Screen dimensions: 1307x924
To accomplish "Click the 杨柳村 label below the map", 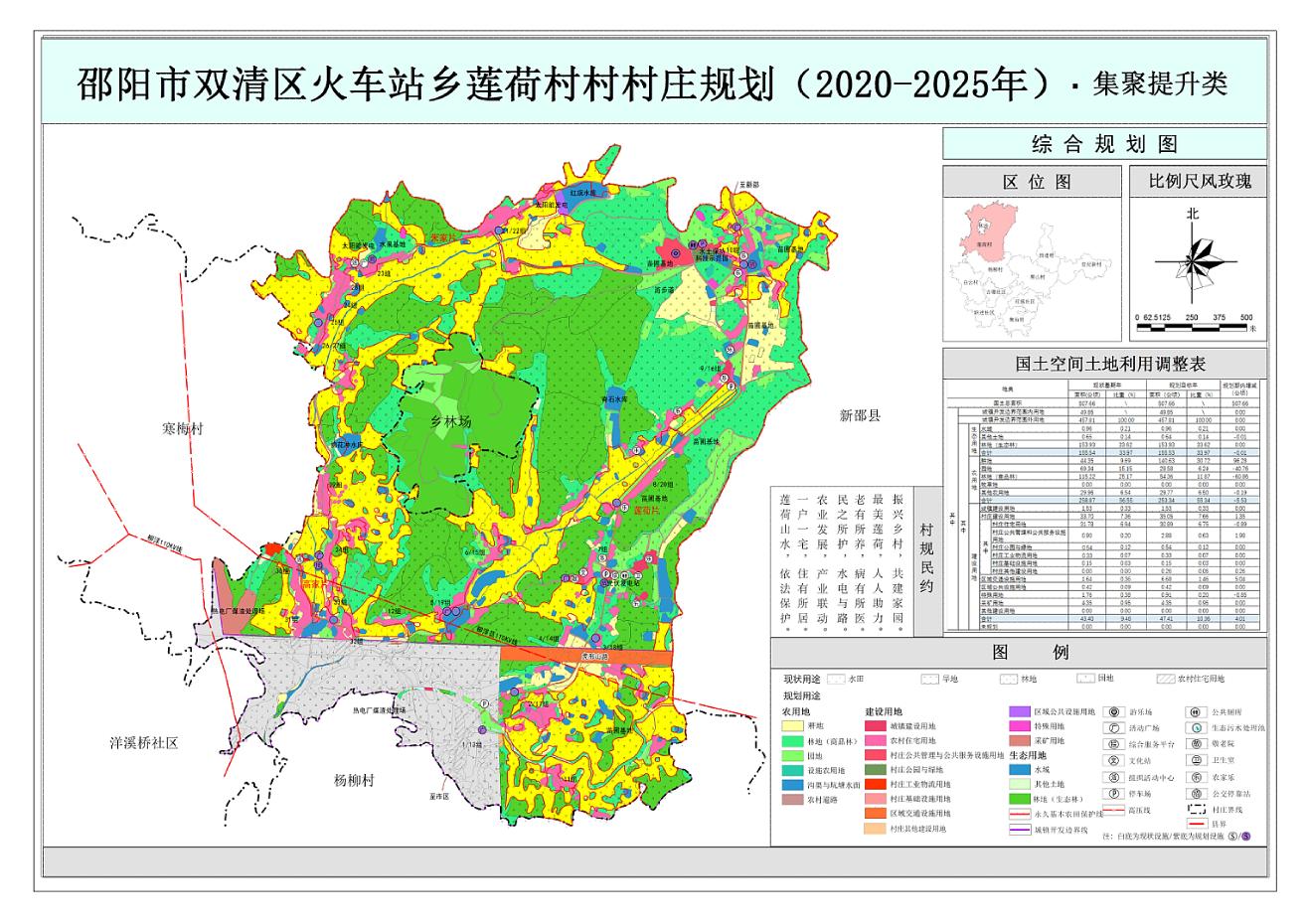I will click(x=354, y=781).
